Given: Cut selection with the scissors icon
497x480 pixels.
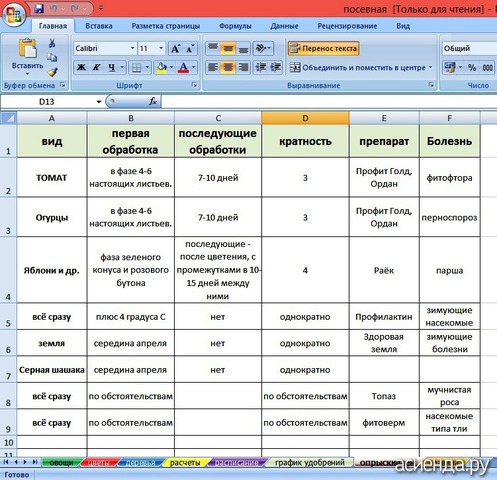Looking at the screenshot, I should pos(52,43).
